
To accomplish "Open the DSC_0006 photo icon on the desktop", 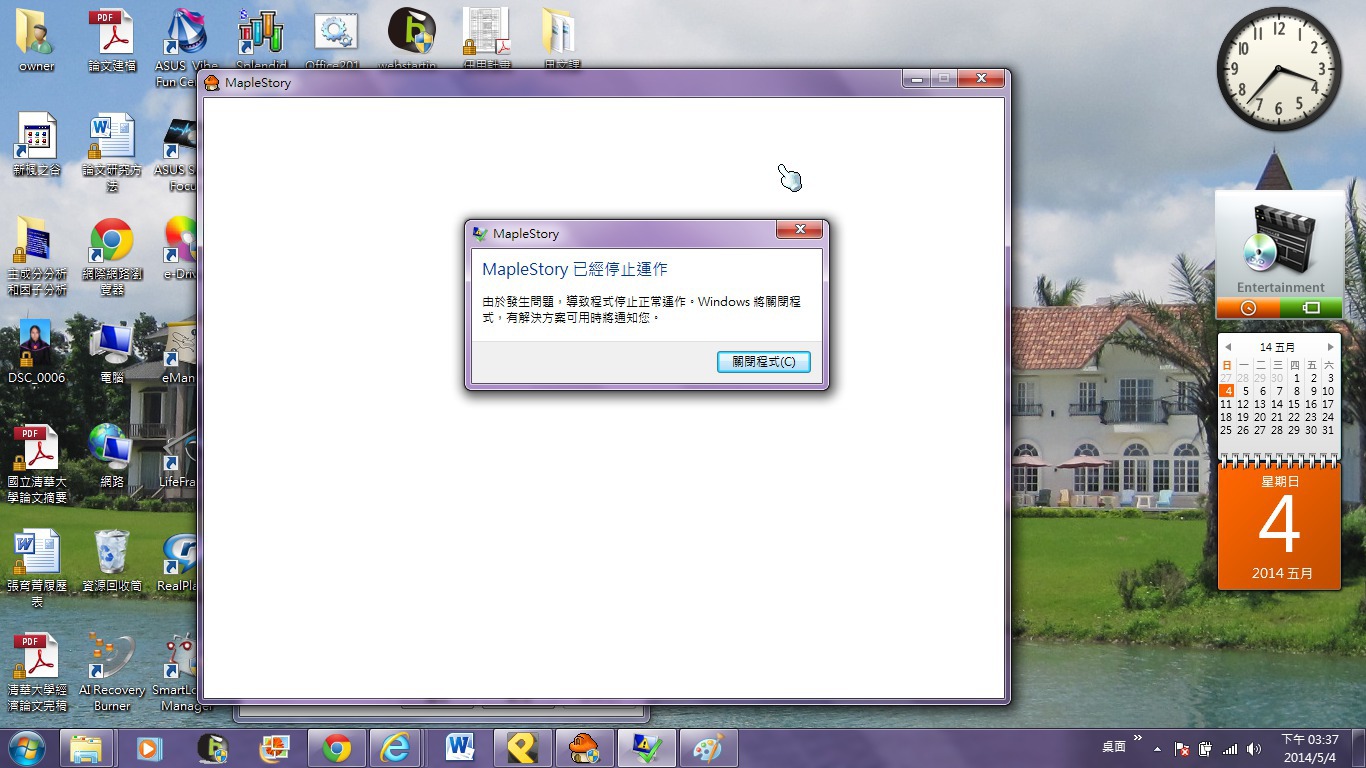I will tap(37, 352).
